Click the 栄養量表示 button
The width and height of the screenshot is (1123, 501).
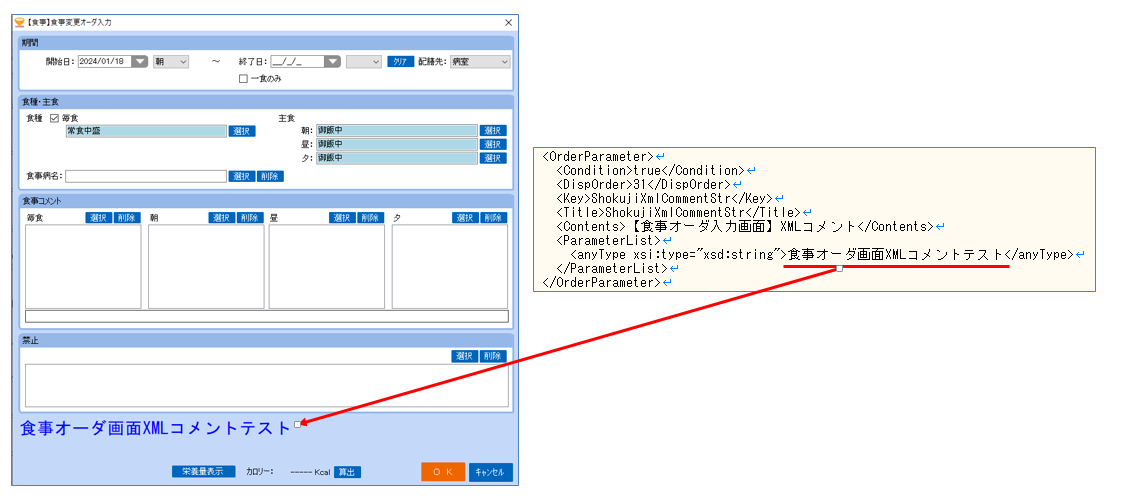(x=203, y=472)
